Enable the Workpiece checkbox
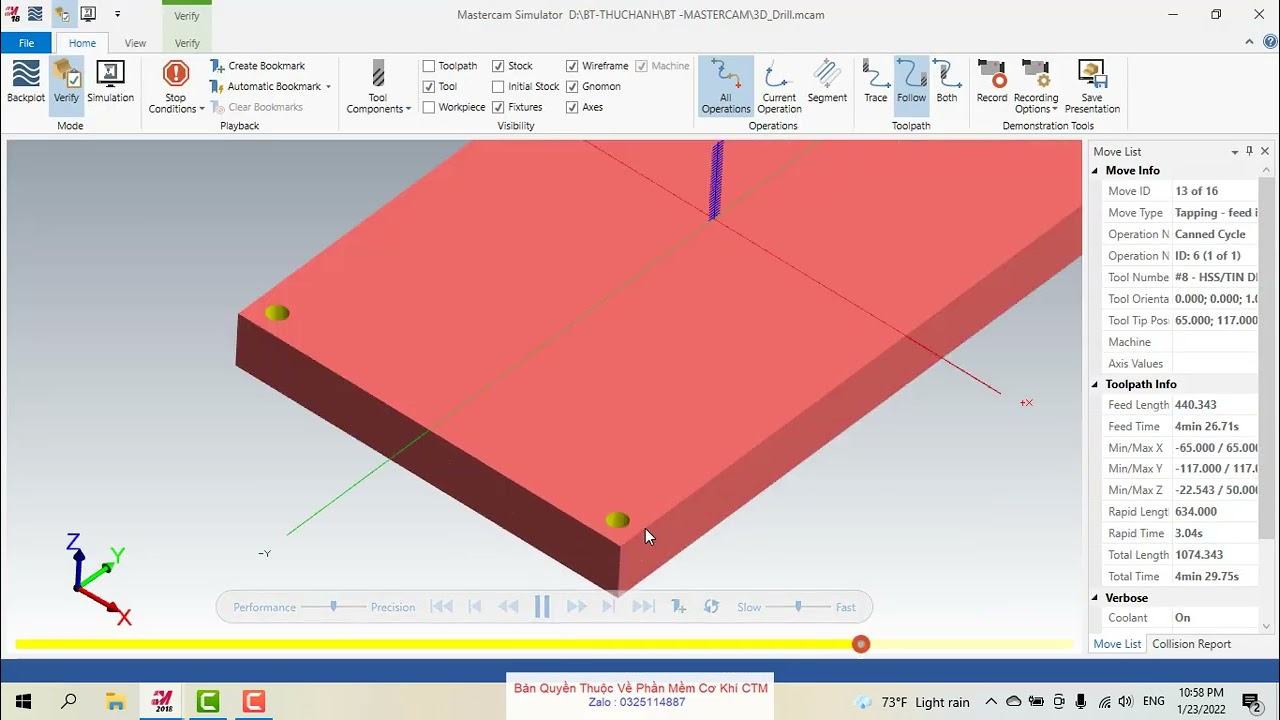The width and height of the screenshot is (1280, 720). click(429, 107)
